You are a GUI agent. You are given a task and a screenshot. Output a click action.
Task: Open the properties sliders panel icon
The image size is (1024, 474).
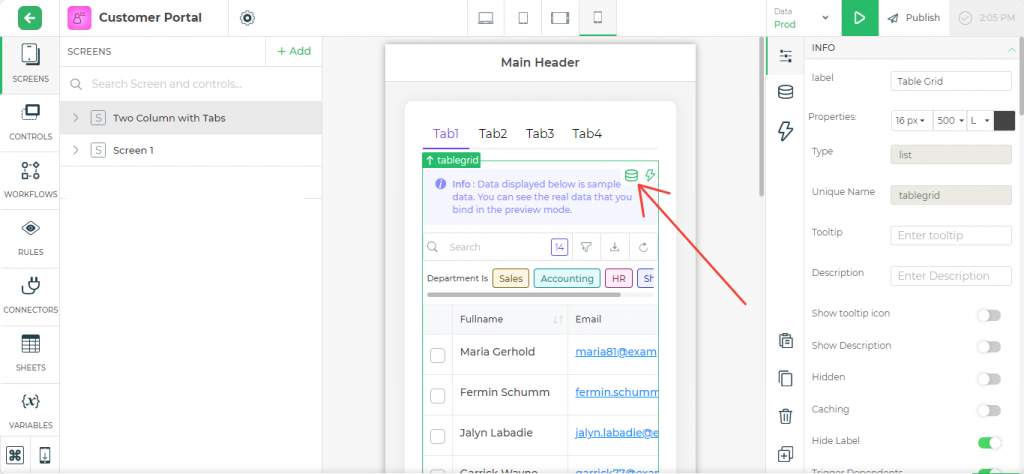[786, 56]
